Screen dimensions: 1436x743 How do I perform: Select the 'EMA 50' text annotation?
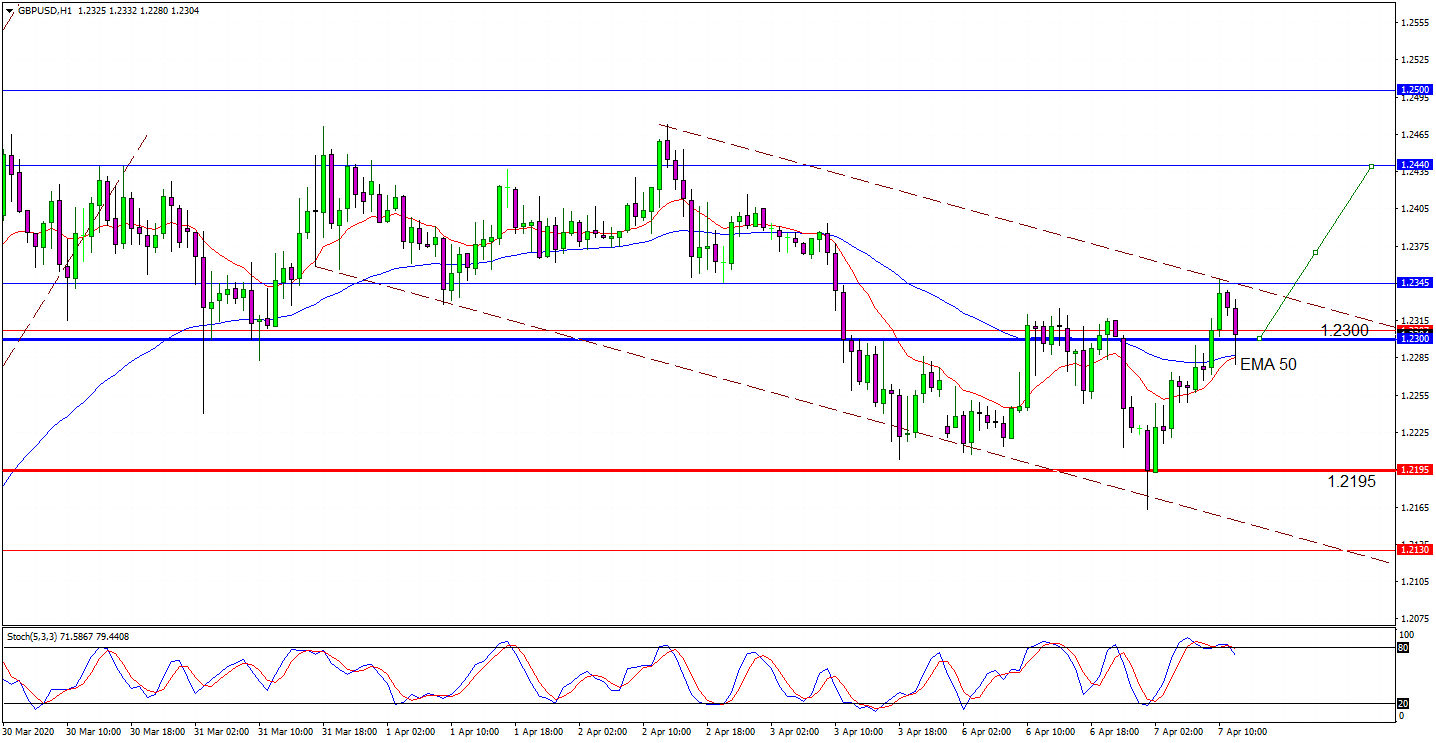click(1268, 365)
